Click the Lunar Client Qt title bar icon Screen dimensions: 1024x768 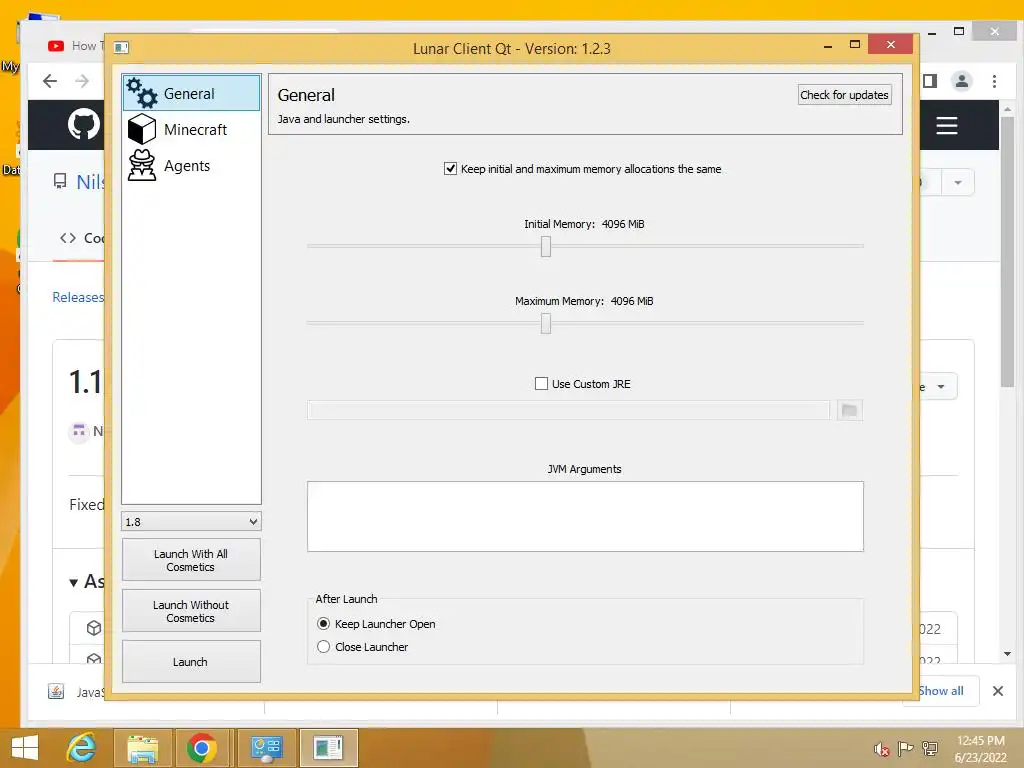[x=121, y=48]
